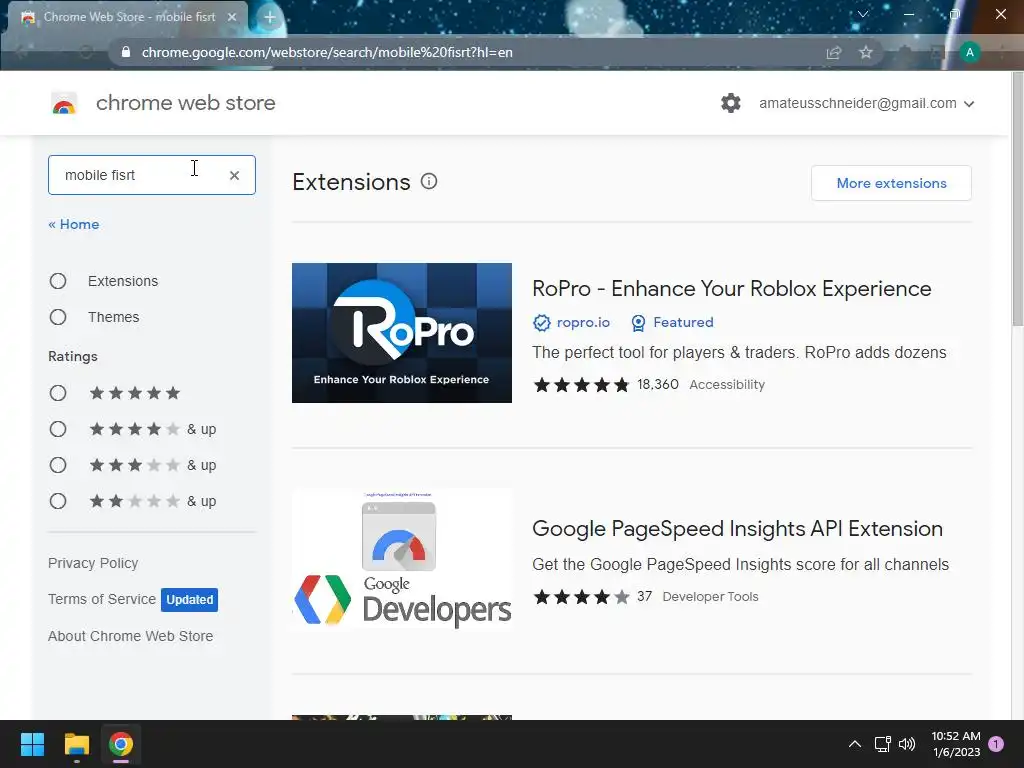The width and height of the screenshot is (1024, 768).
Task: Click RoPro's 18,360 ratings count
Action: [658, 384]
